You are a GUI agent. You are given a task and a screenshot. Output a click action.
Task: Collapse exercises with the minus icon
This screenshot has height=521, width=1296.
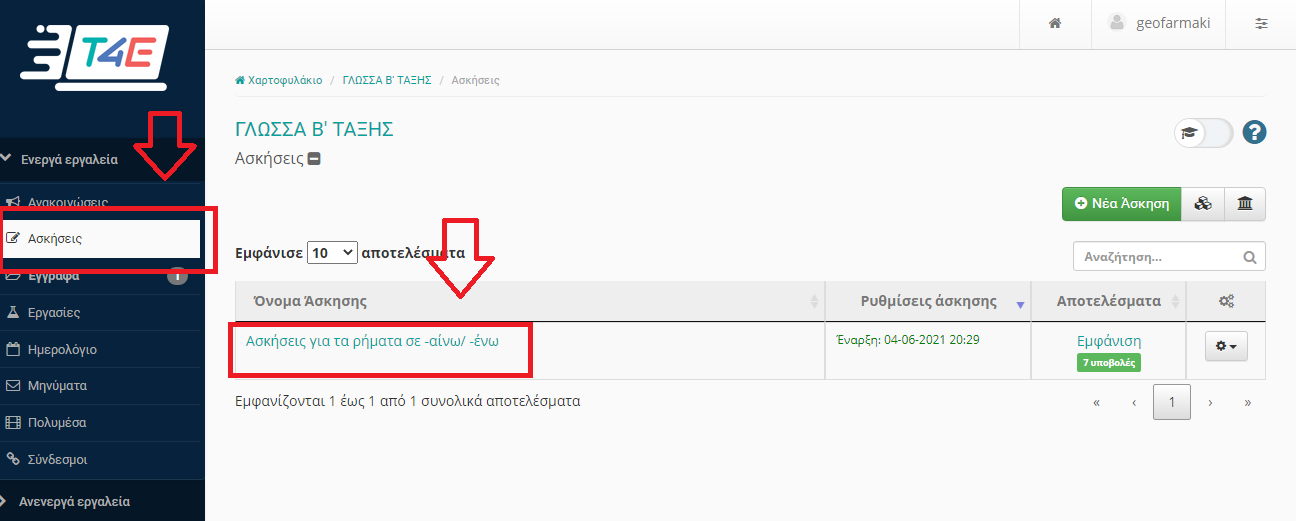(x=314, y=159)
